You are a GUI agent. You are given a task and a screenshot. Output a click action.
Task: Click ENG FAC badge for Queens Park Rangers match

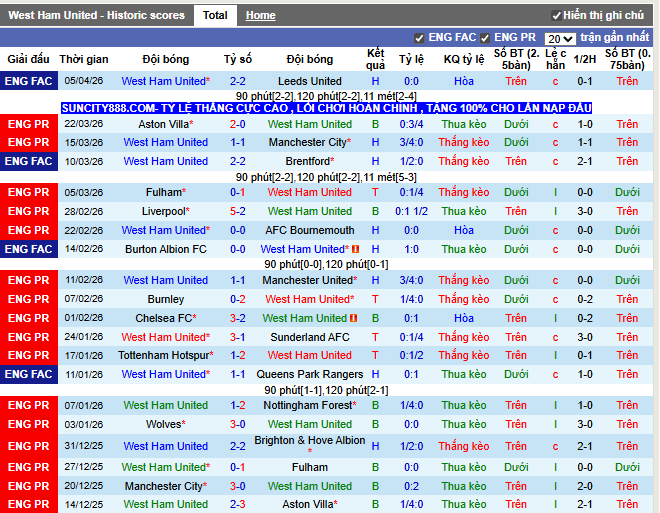pyautogui.click(x=28, y=374)
